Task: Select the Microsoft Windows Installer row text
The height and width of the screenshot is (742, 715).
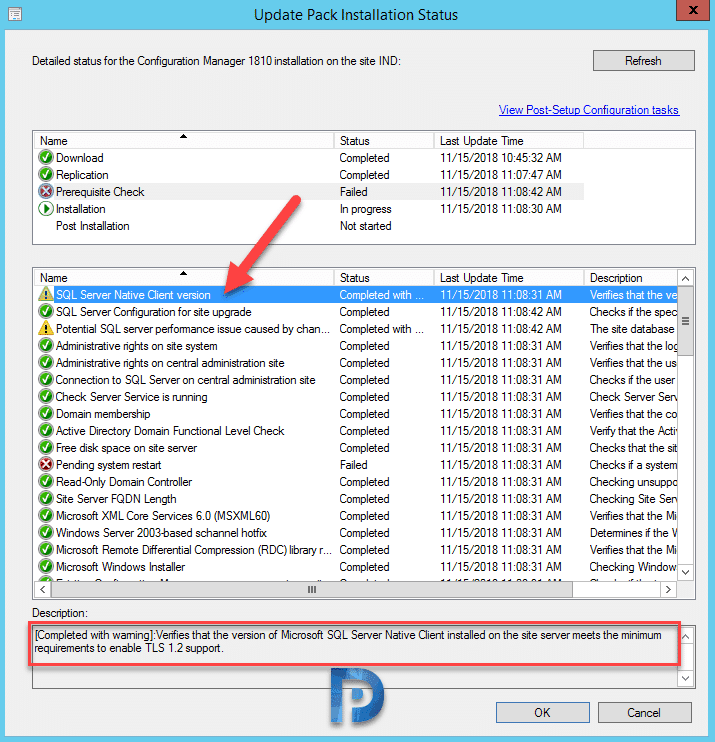Action: [x=120, y=567]
